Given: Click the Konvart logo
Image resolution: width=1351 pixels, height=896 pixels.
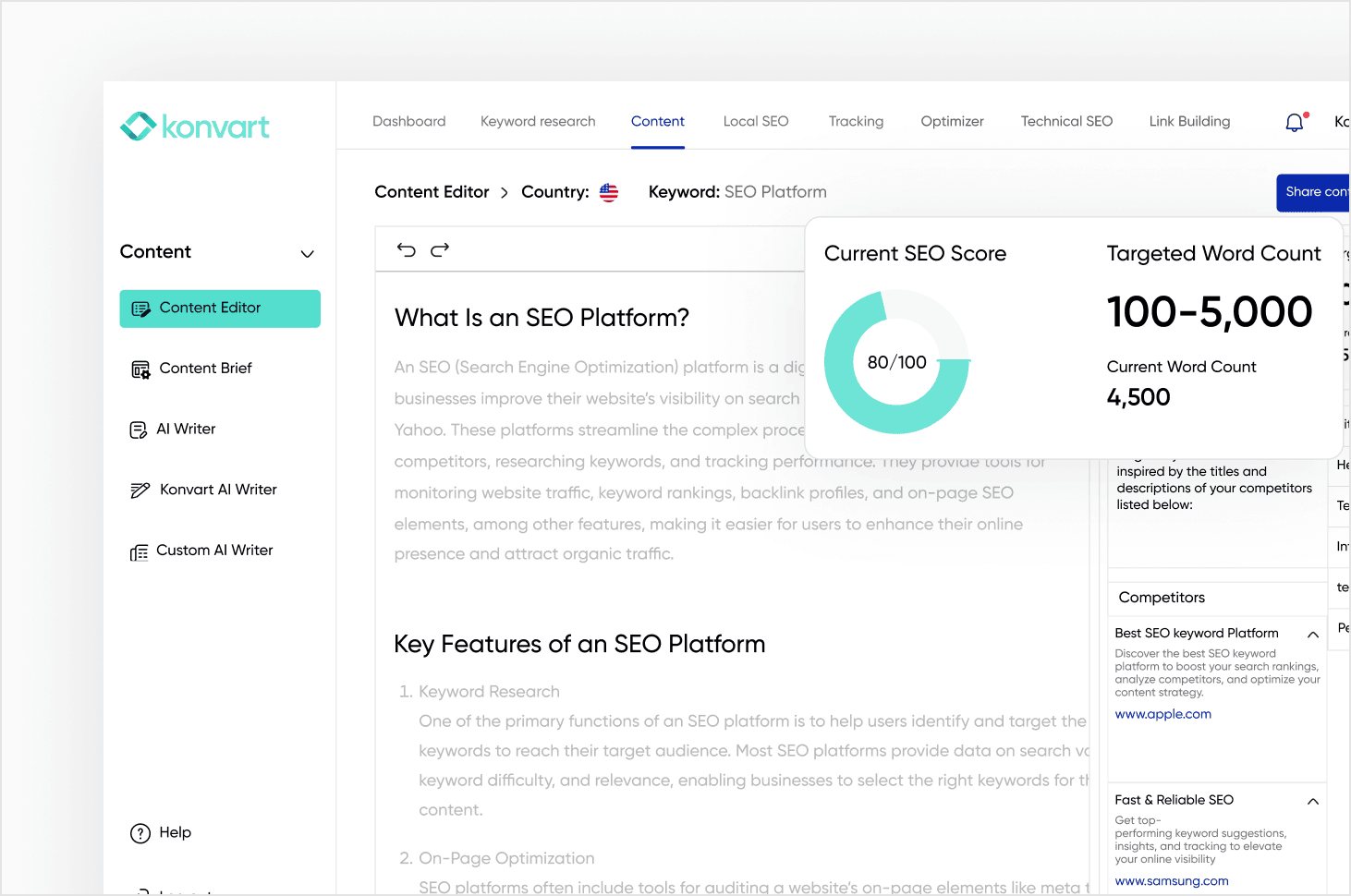Looking at the screenshot, I should click(x=195, y=127).
